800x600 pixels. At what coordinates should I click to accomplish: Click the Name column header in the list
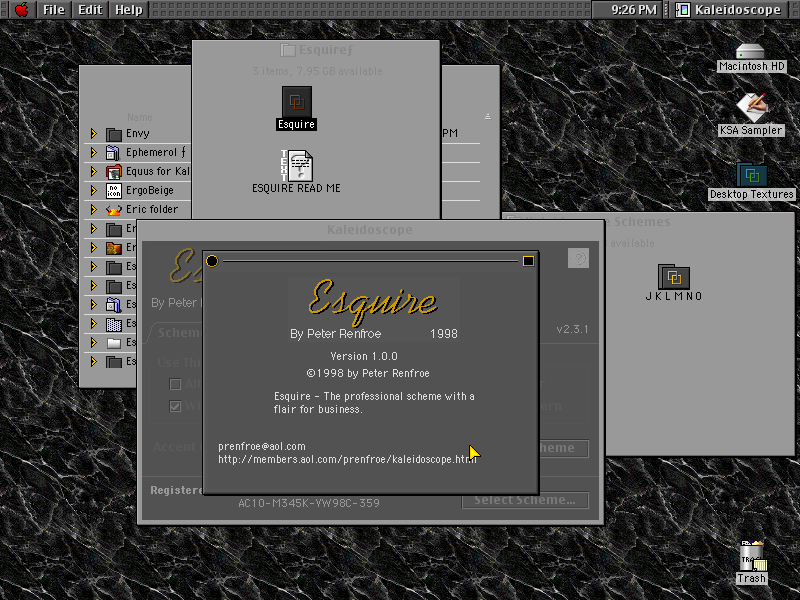pyautogui.click(x=139, y=117)
